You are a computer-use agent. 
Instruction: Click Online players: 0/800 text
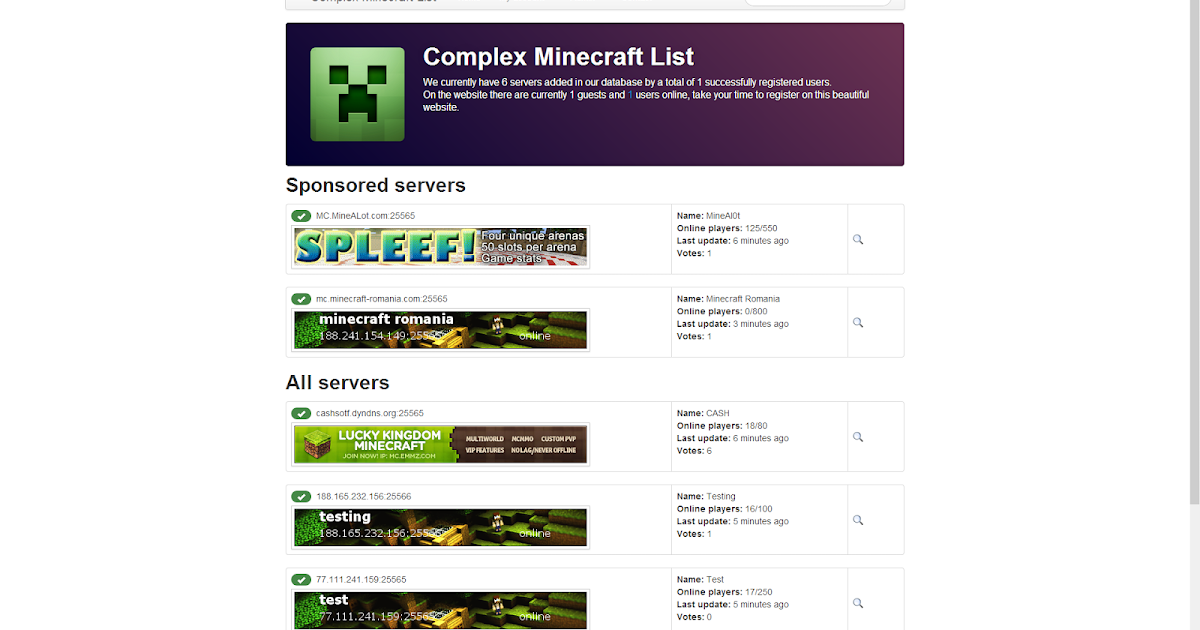(722, 311)
